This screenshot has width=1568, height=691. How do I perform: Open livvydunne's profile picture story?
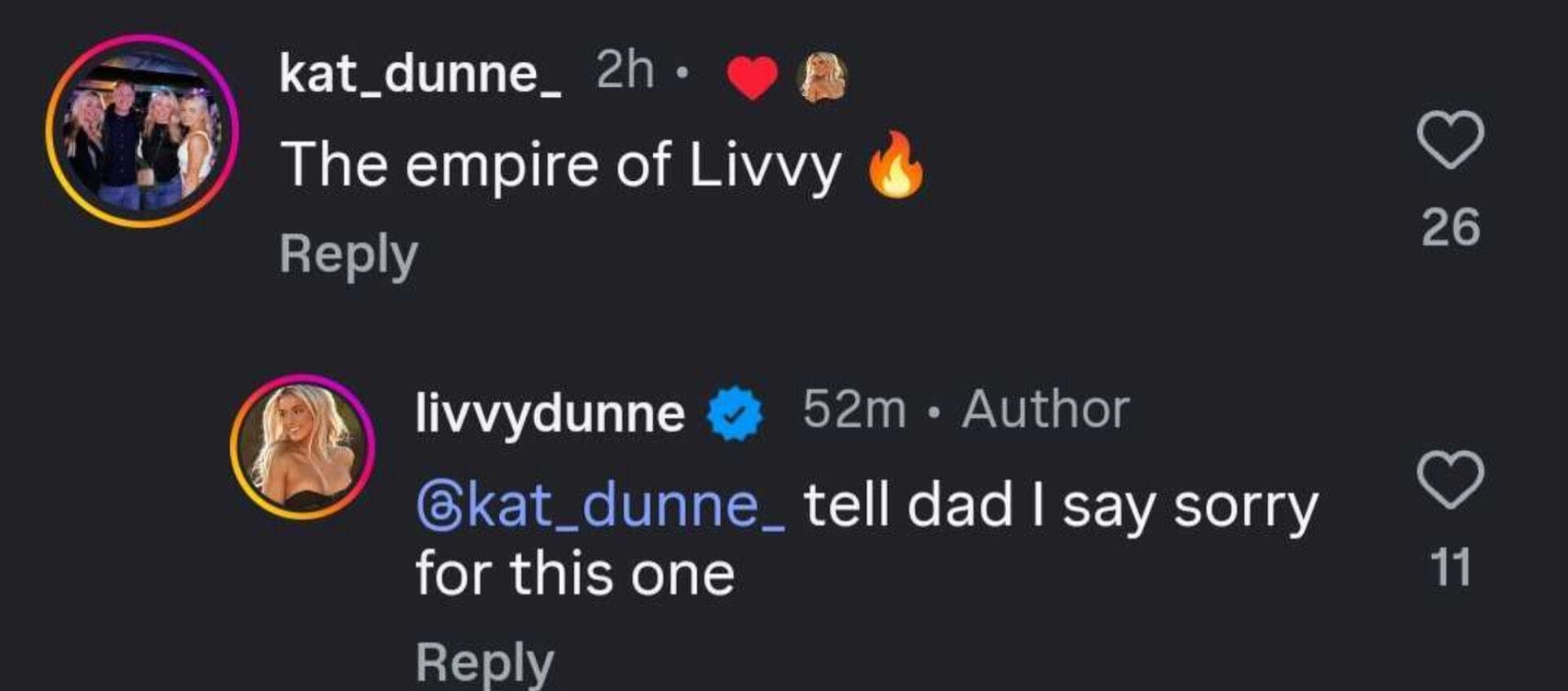302,447
